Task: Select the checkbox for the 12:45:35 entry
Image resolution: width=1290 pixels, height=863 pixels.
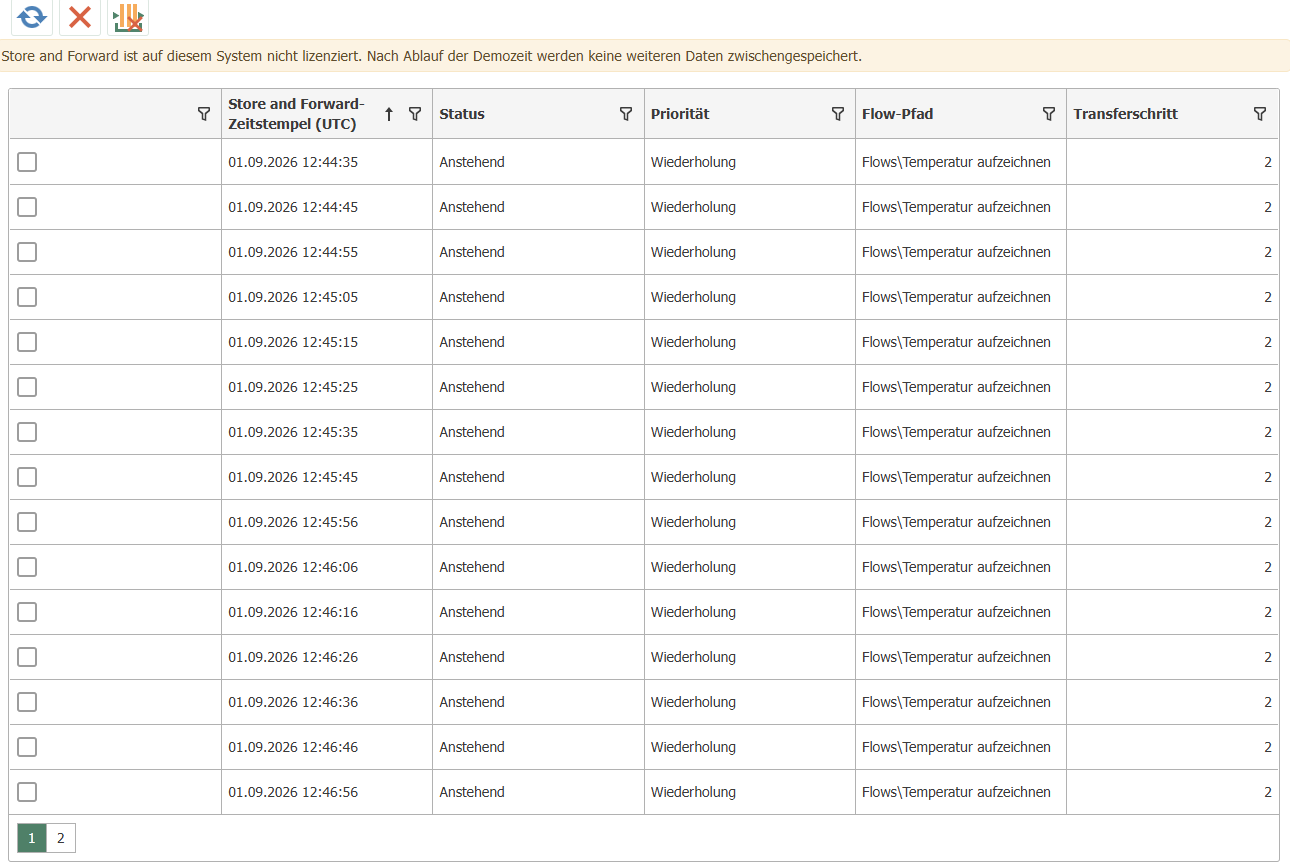Action: 27,432
